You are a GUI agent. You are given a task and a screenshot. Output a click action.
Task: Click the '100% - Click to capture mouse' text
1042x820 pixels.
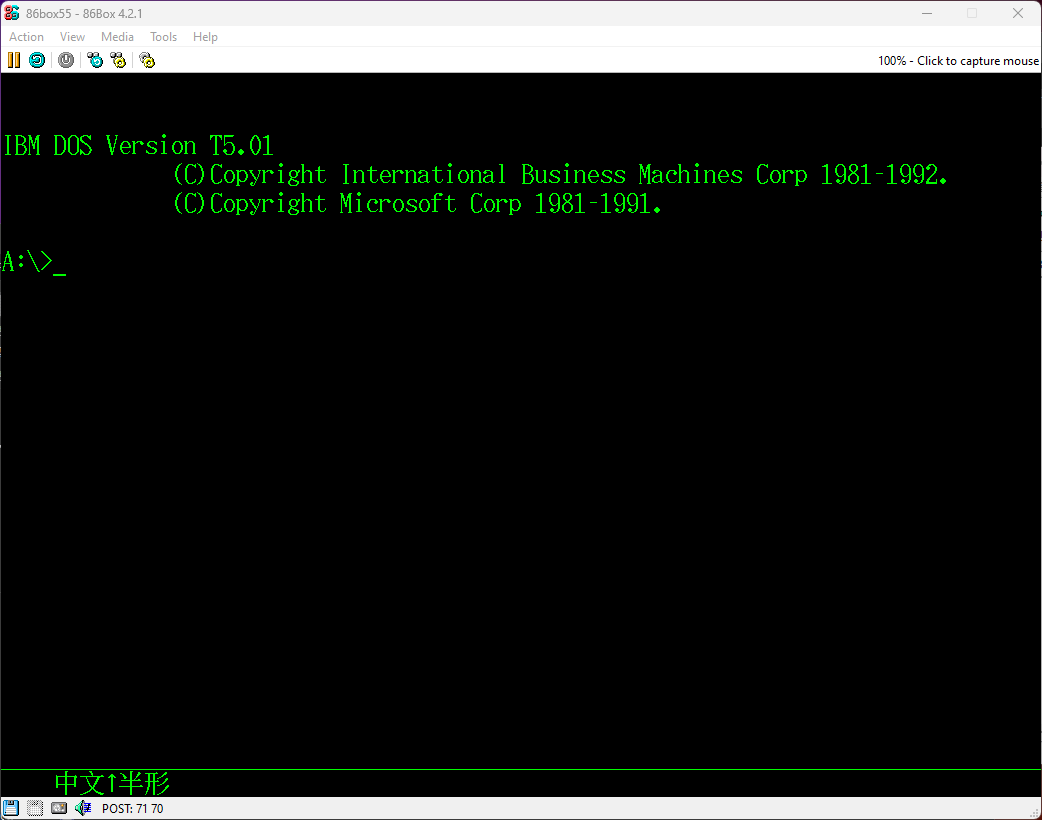click(958, 61)
